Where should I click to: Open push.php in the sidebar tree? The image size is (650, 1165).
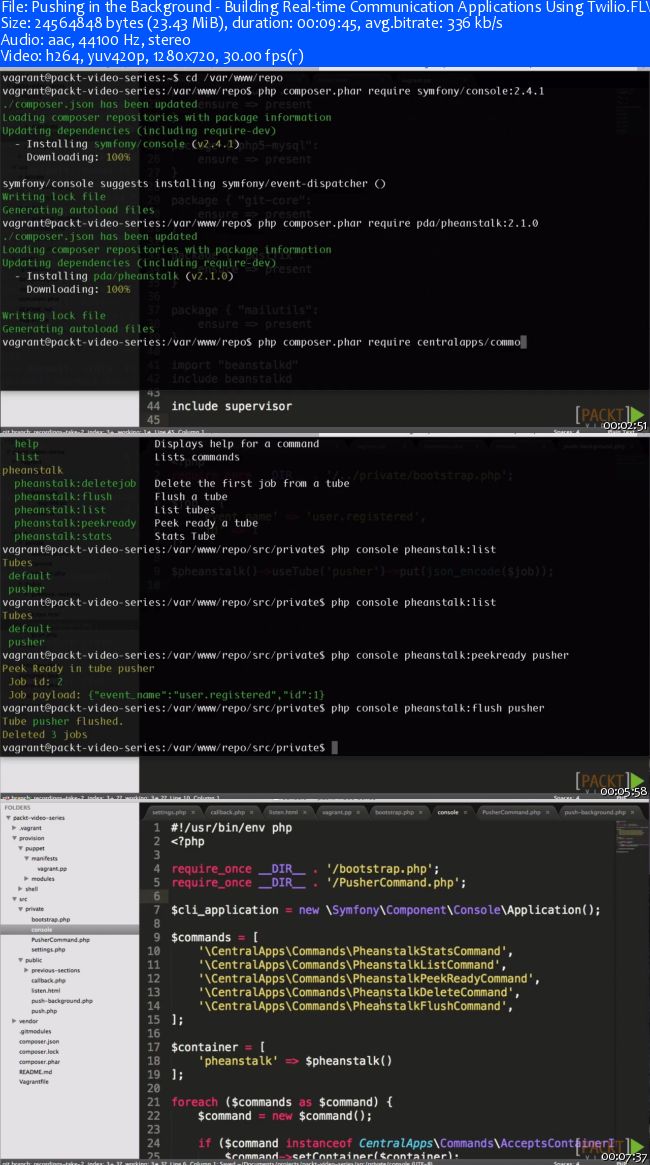tap(44, 1011)
